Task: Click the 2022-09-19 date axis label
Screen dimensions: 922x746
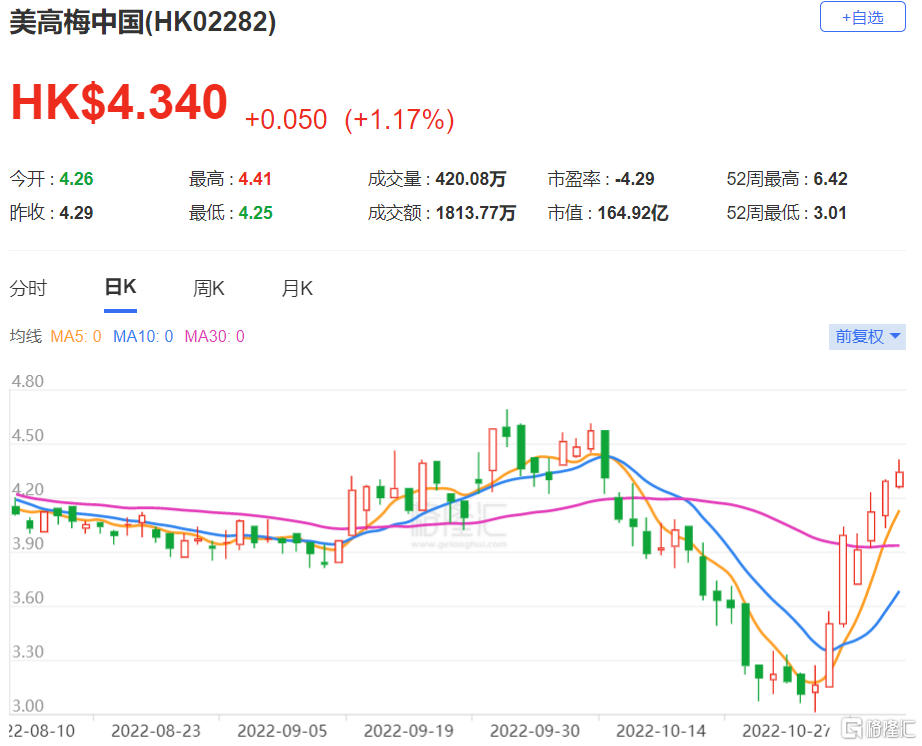Action: (409, 731)
